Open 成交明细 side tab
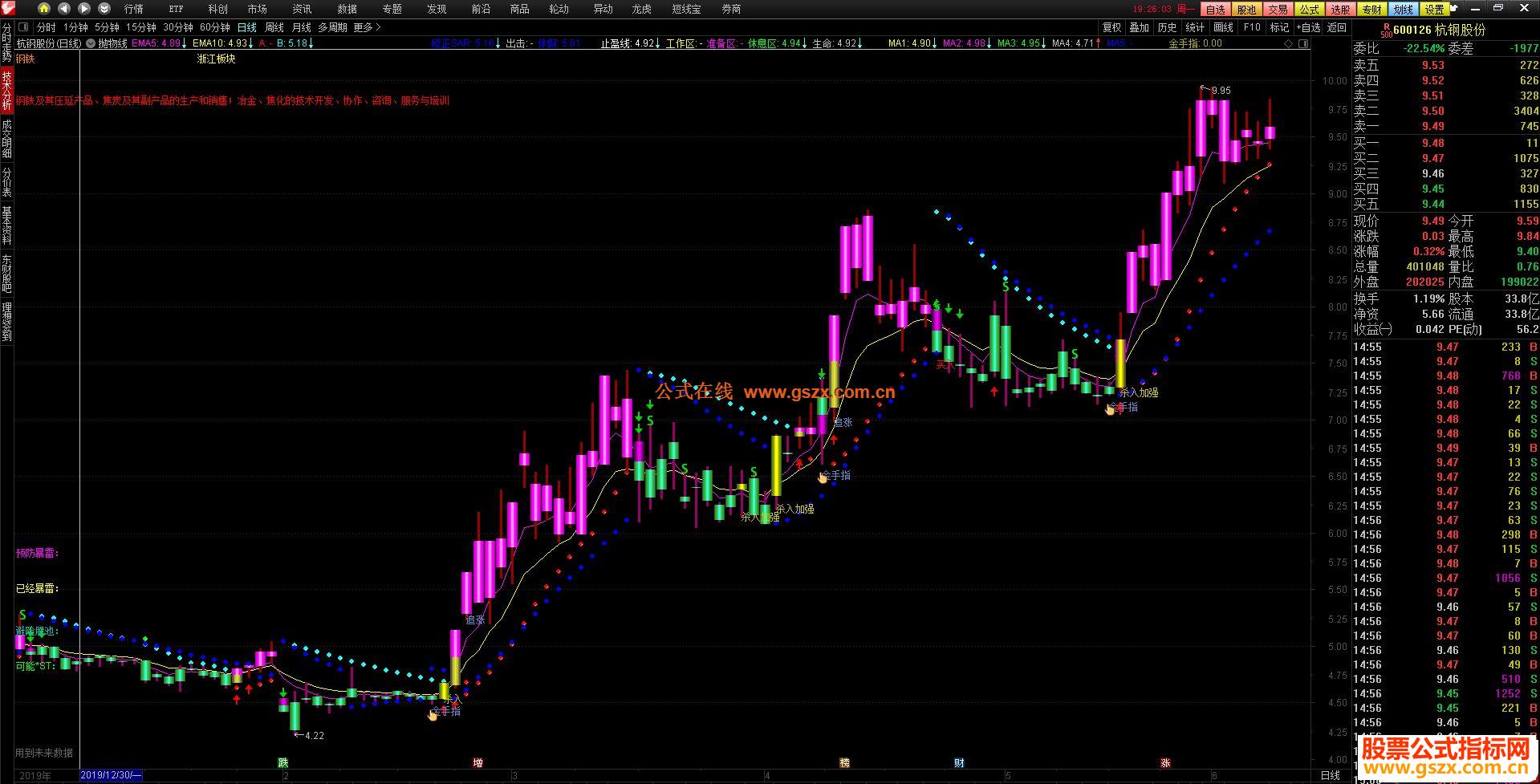 (7, 139)
